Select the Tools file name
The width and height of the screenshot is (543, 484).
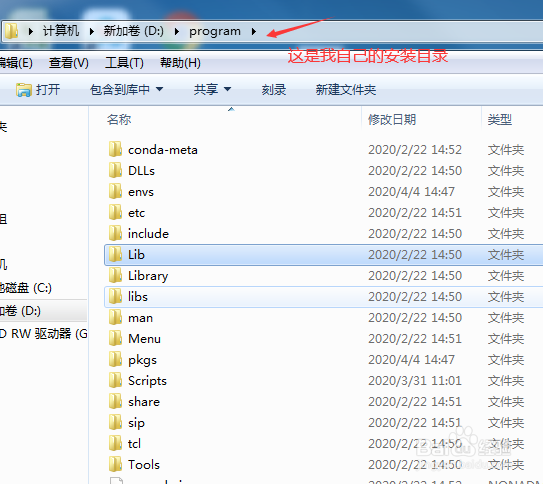(x=144, y=465)
